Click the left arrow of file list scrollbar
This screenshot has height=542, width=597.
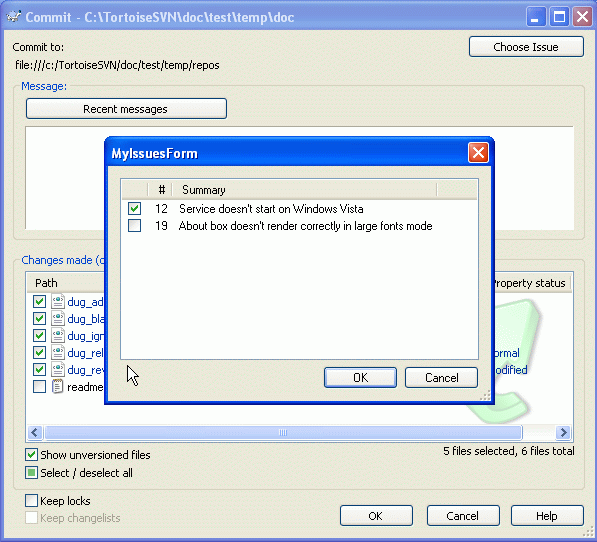(35, 432)
